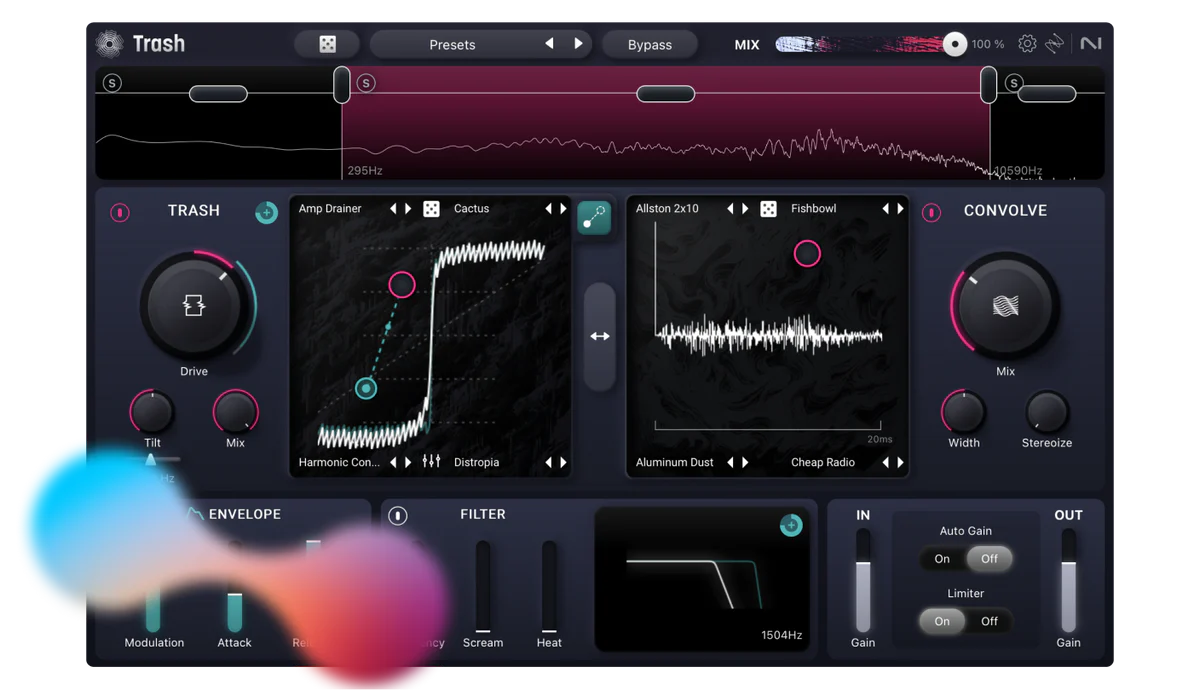Select next Harmonic Con distortion type
The image size is (1200, 690).
408,462
